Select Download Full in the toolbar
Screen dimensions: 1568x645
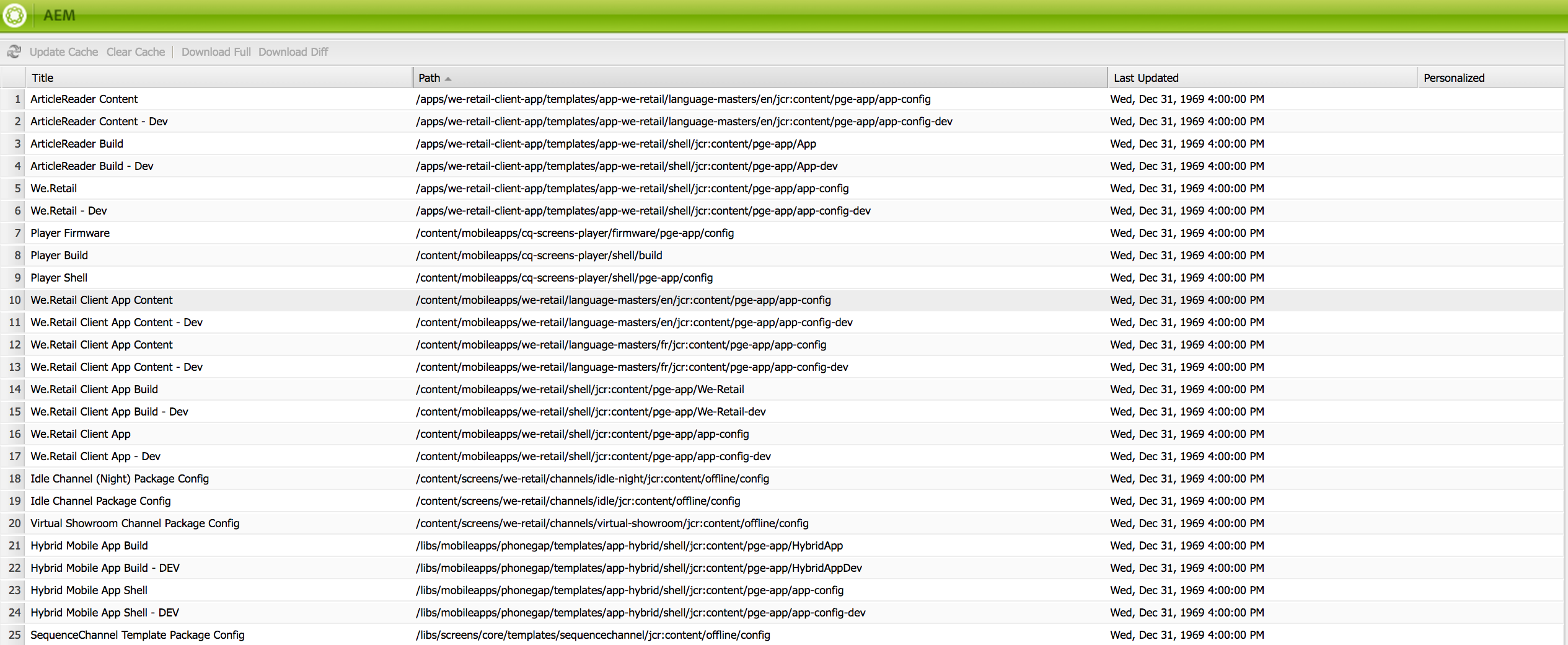click(216, 52)
